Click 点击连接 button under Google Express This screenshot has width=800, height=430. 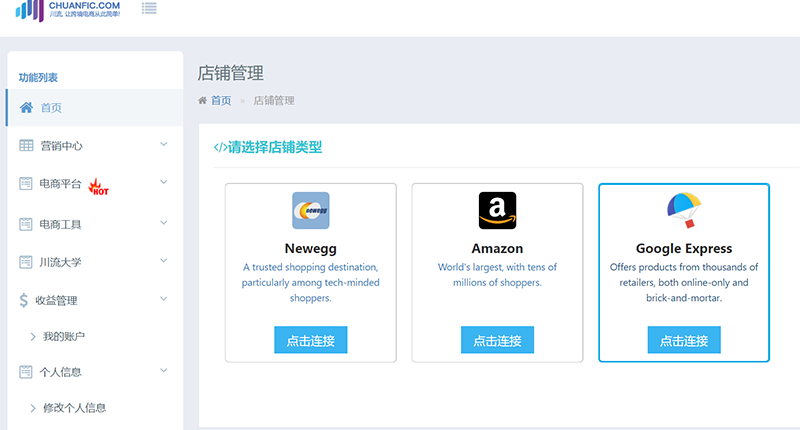tap(684, 340)
